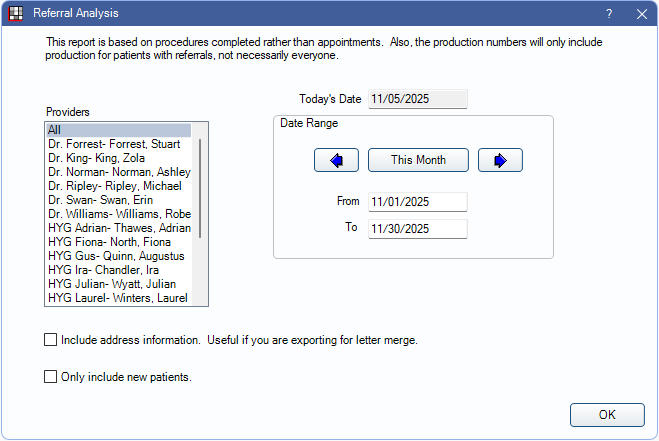
Task: Click the left arrow previous month button
Action: pyautogui.click(x=336, y=160)
